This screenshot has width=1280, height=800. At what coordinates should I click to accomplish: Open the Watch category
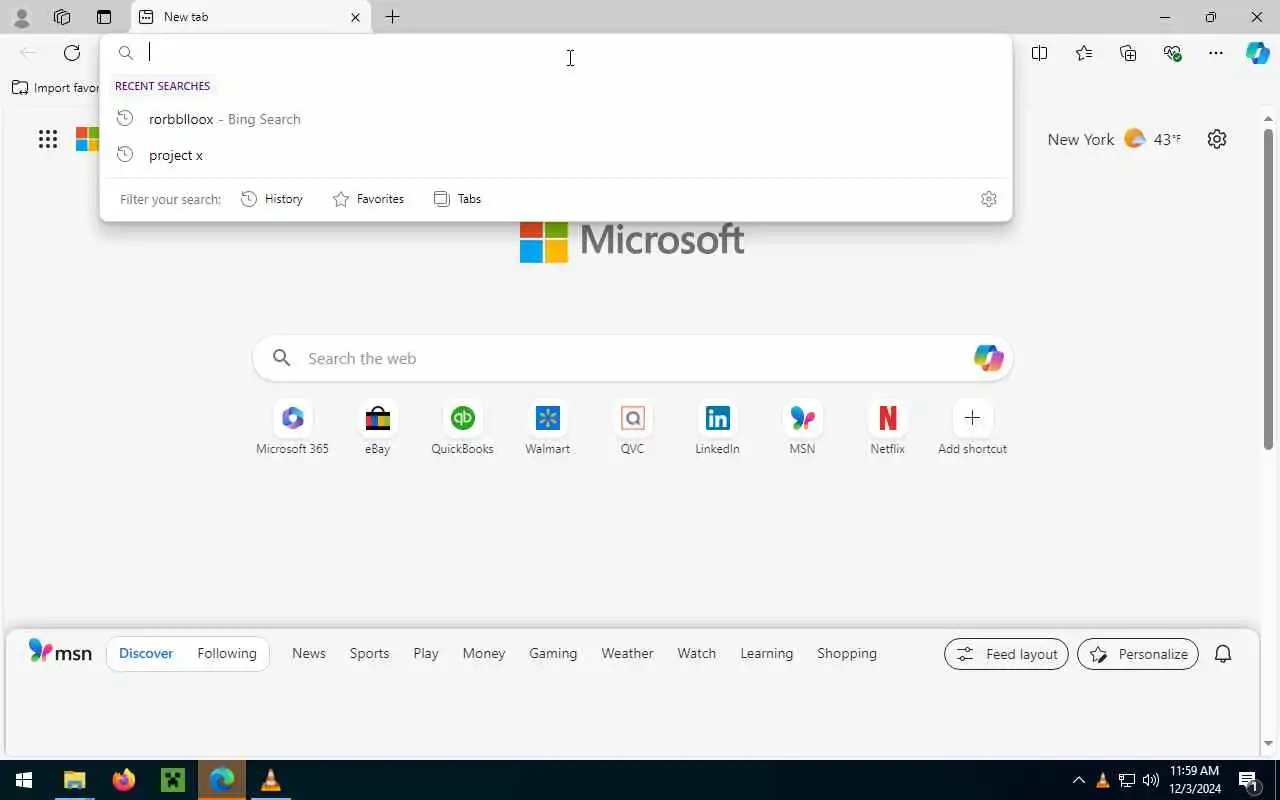[697, 653]
